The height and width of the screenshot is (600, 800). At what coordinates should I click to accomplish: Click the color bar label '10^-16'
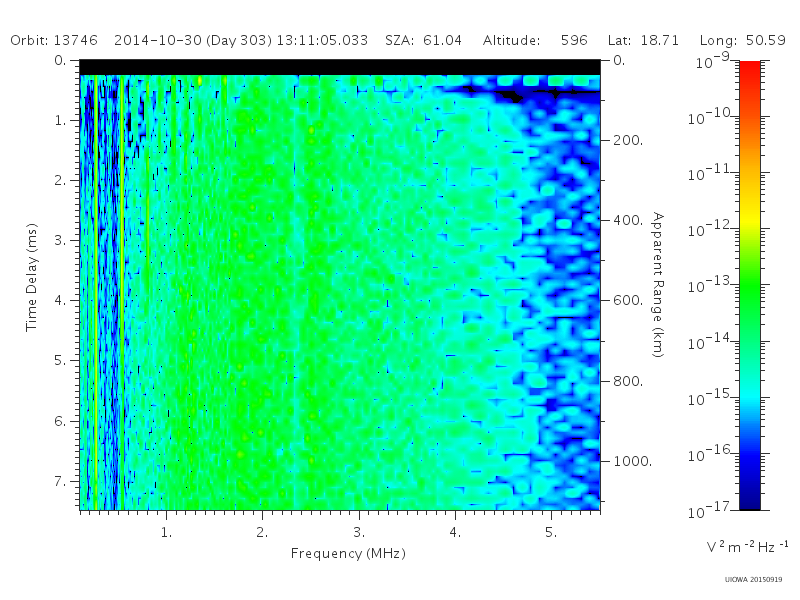click(x=711, y=453)
